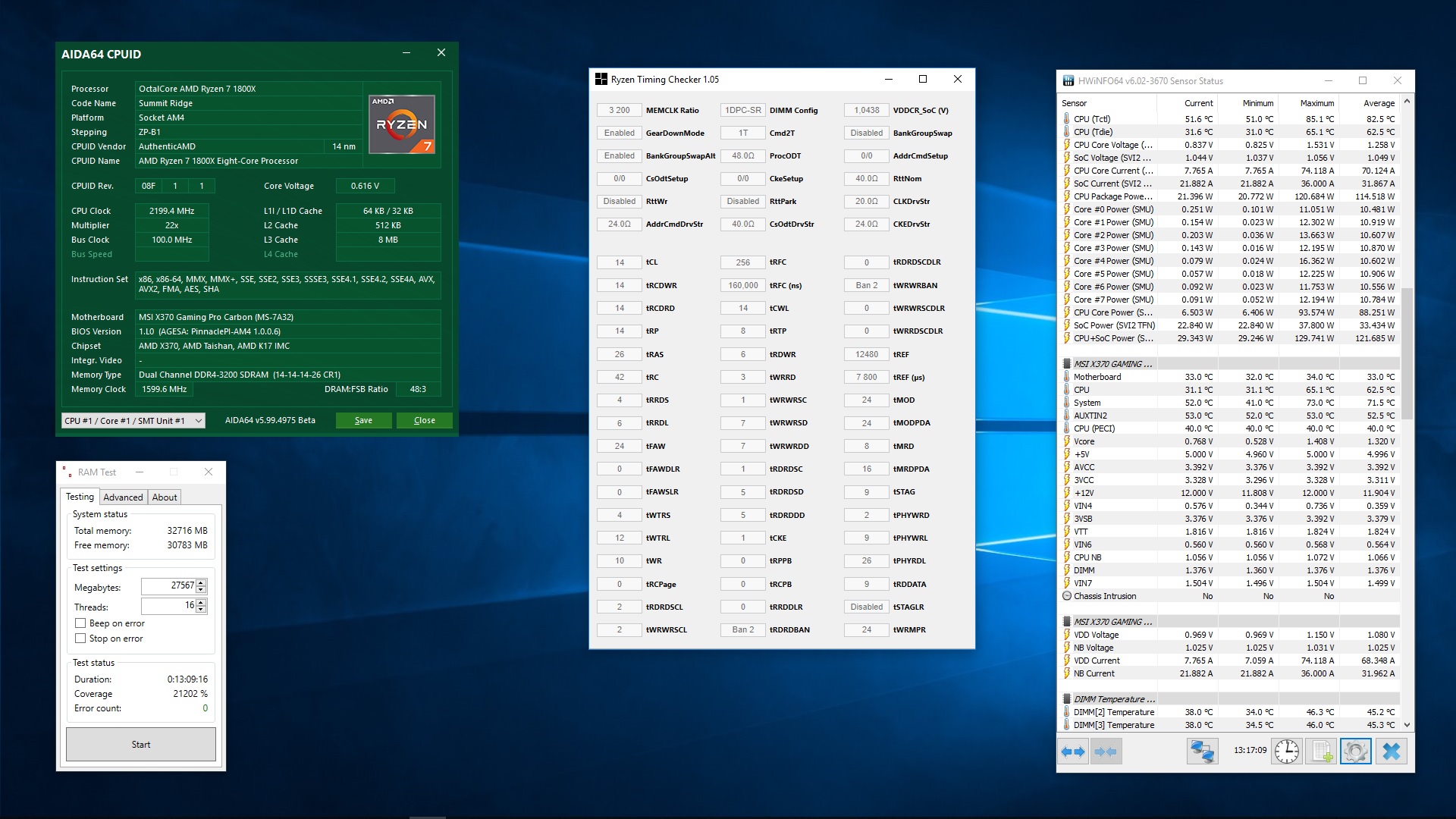Enable Stop on error checkbox

click(80, 639)
